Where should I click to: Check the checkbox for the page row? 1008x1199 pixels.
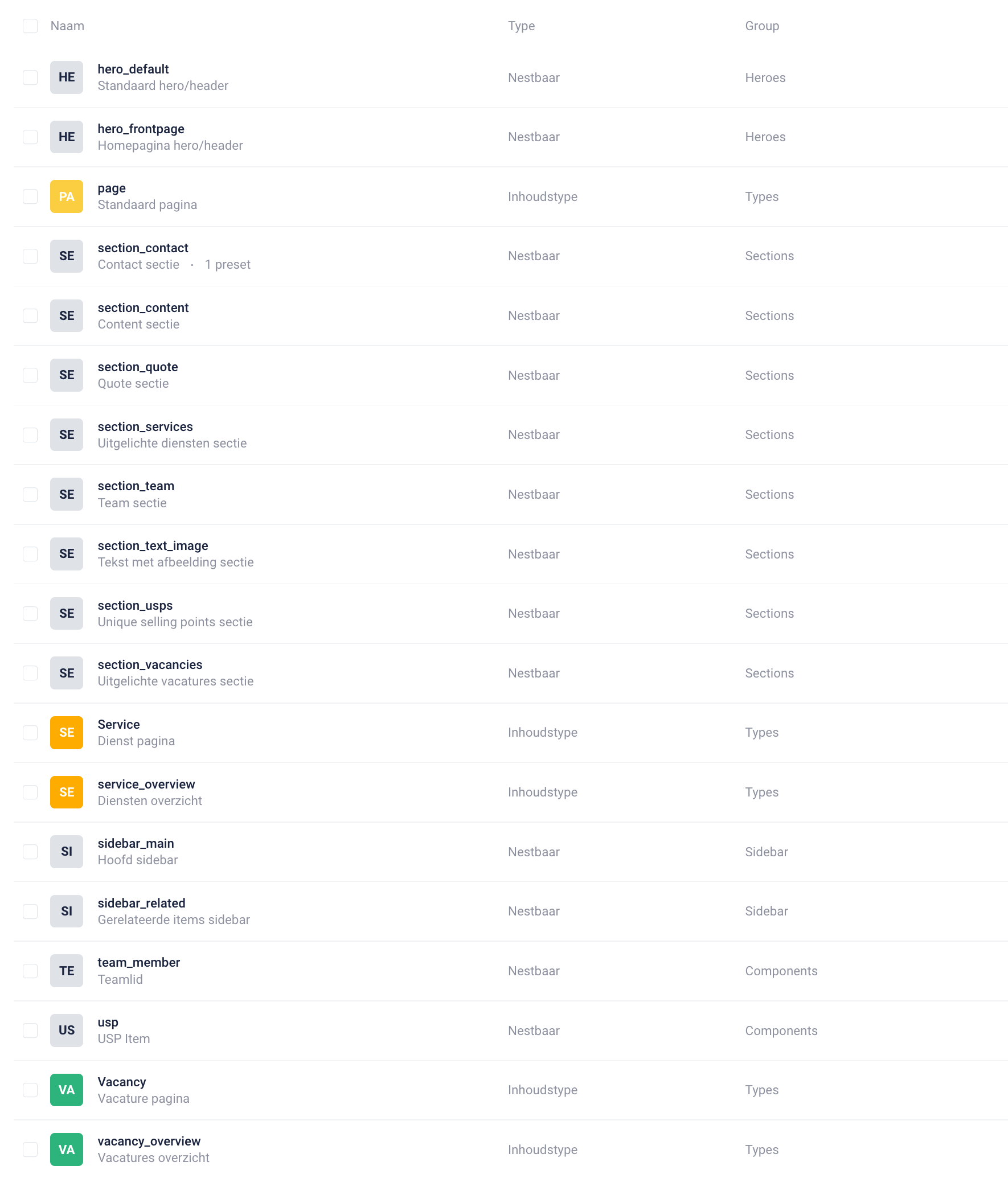point(30,196)
